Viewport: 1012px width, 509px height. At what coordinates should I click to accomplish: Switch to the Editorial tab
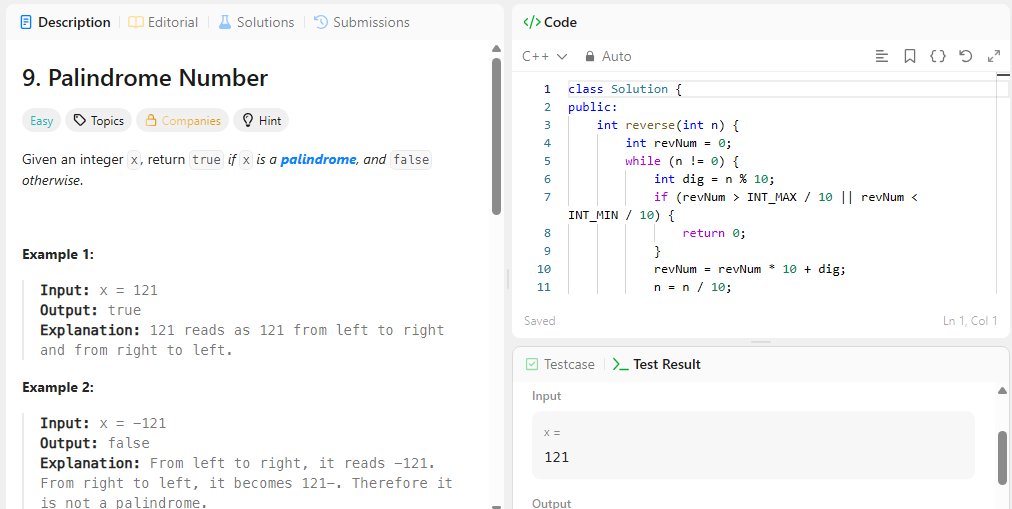pos(163,22)
